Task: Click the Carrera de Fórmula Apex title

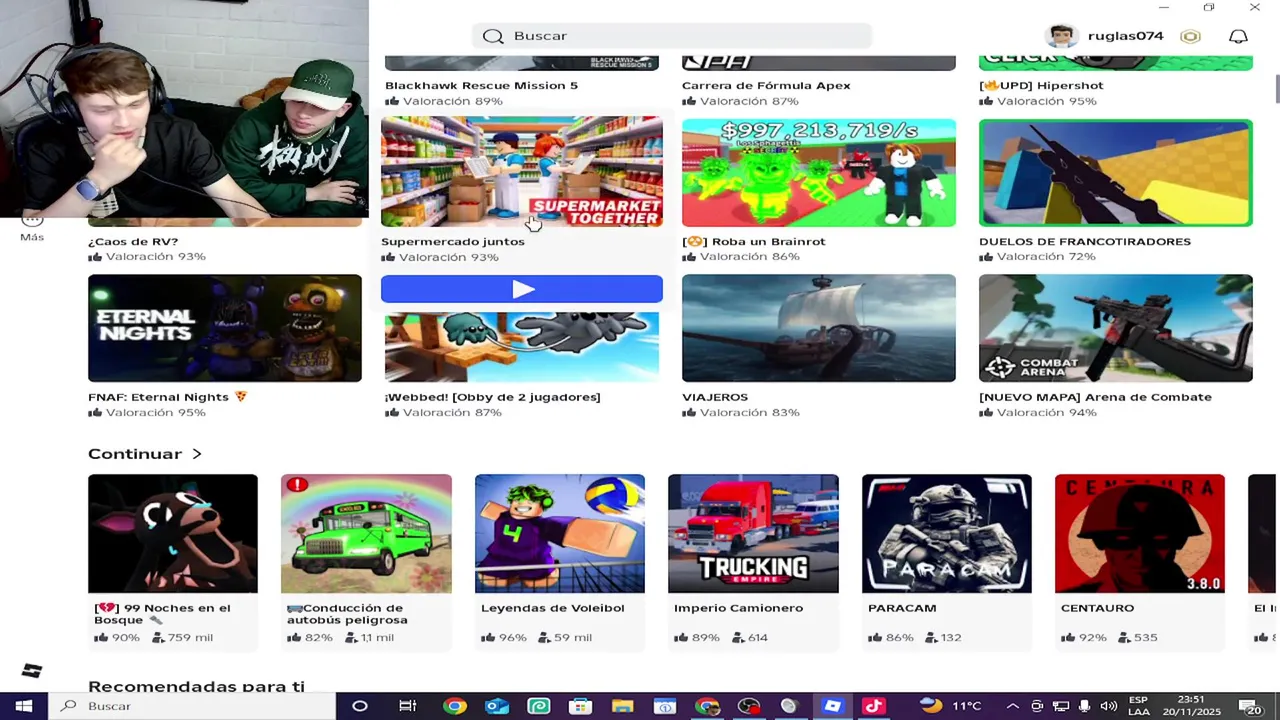Action: pyautogui.click(x=766, y=85)
